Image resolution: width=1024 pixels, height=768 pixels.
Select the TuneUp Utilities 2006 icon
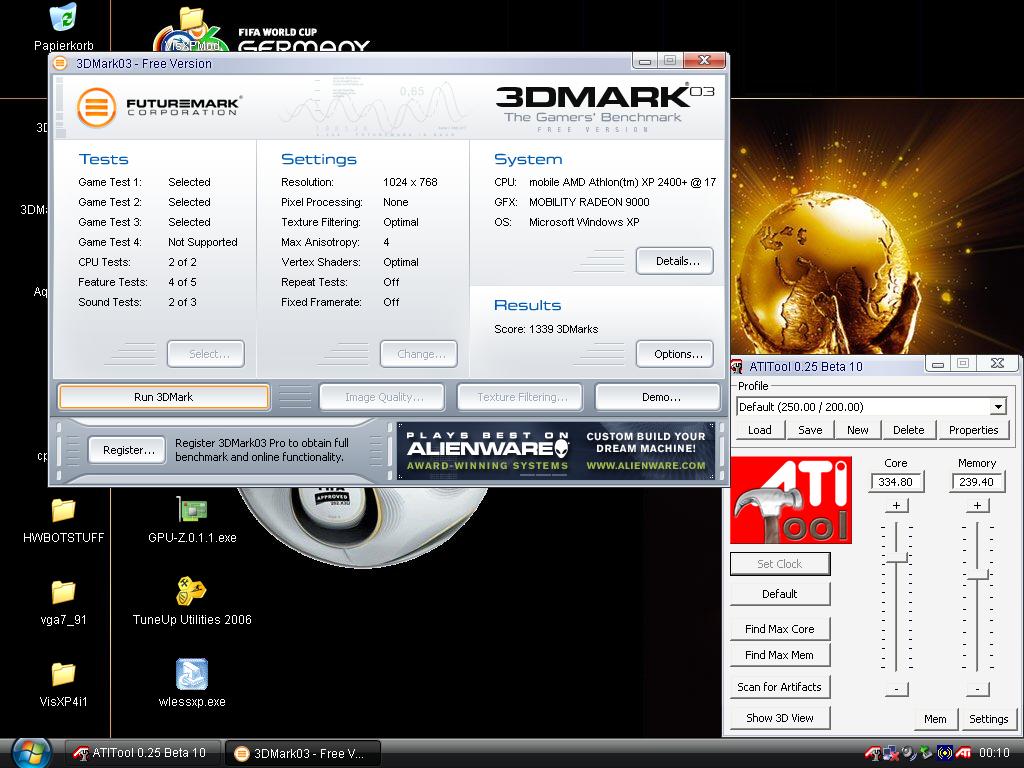[x=191, y=591]
